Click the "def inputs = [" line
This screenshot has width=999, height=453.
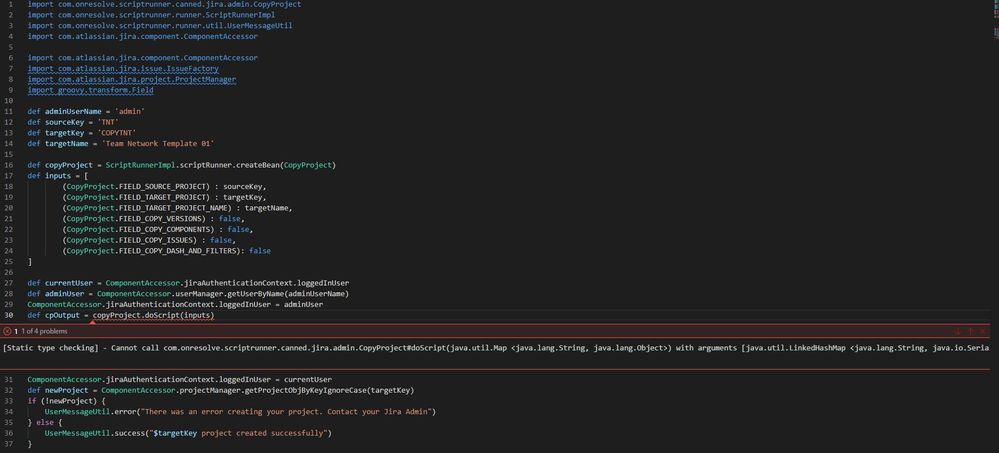pyautogui.click(x=57, y=176)
